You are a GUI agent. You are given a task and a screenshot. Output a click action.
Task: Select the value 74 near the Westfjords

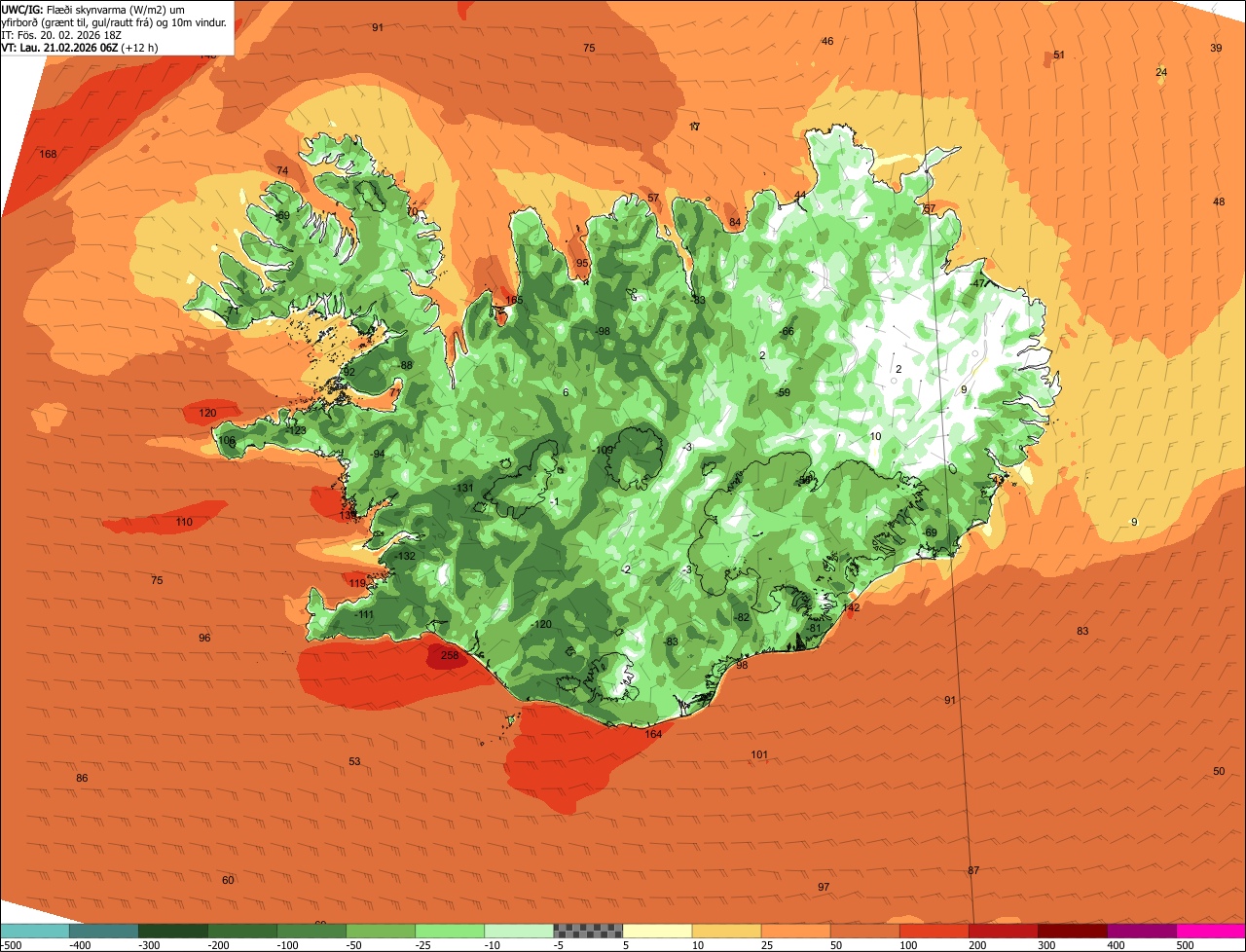(282, 170)
